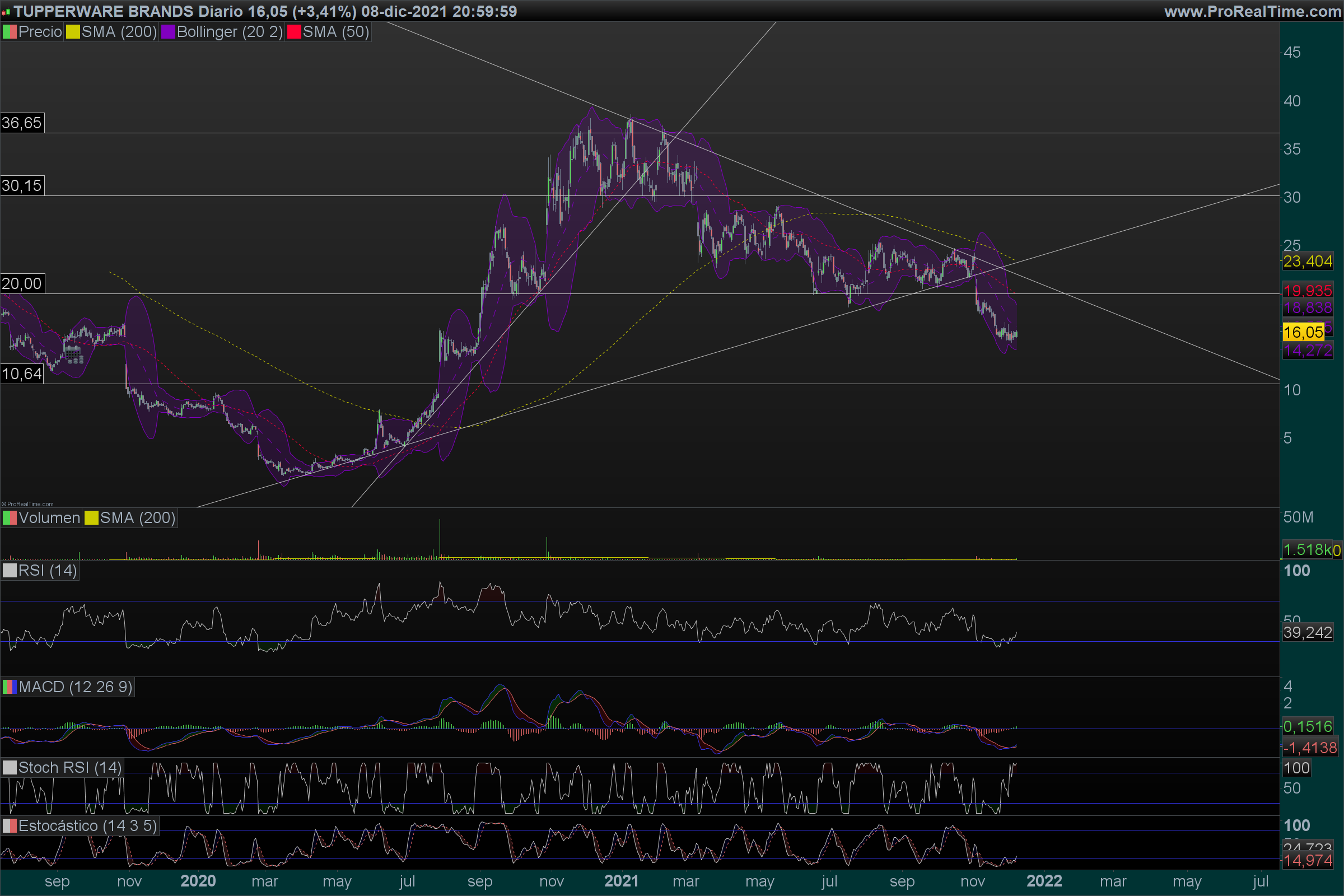Click the Estocástico legend icon
The image size is (1344, 896).
tap(9, 825)
